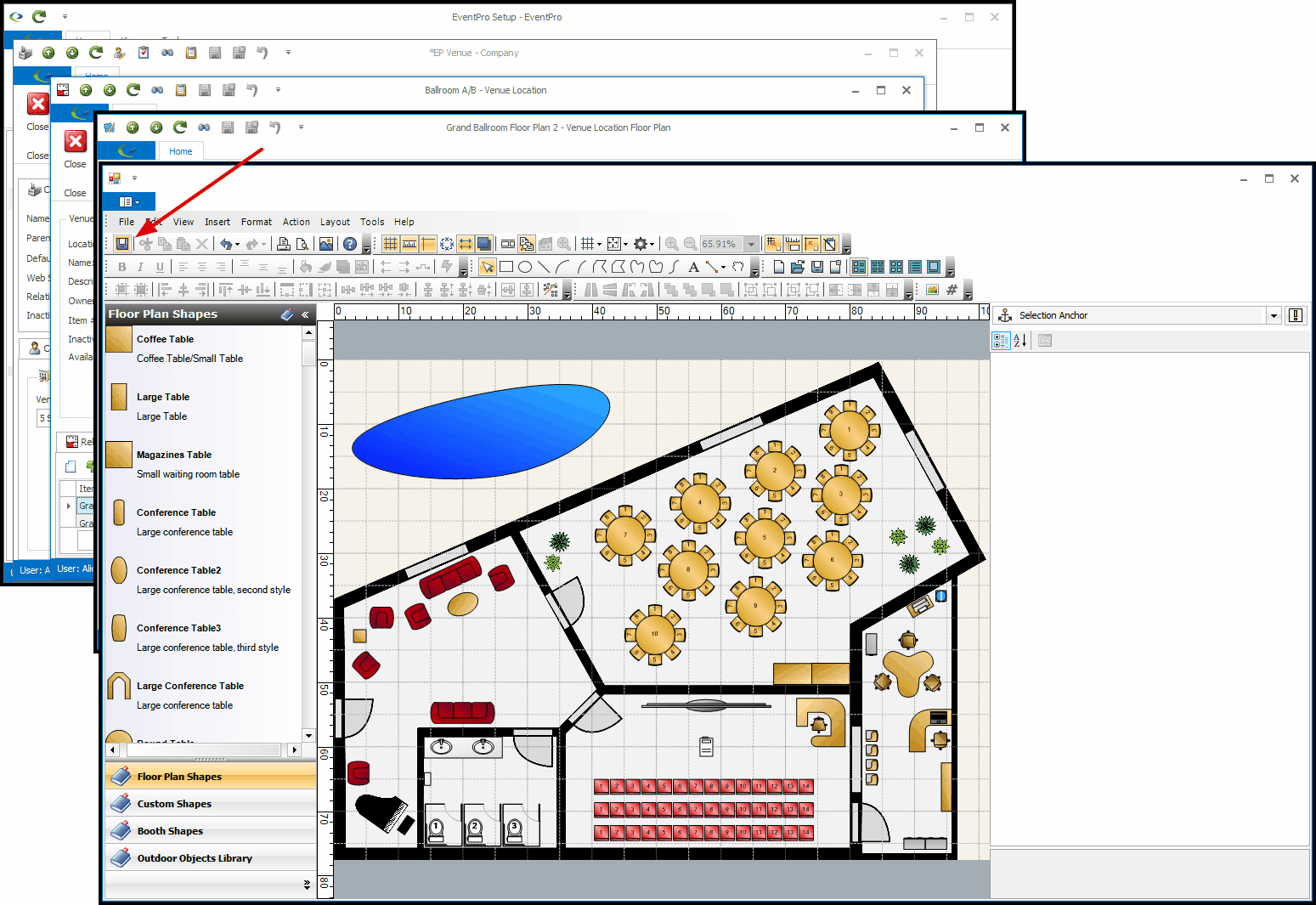Open the Redo history dropdown arrow
Image resolution: width=1316 pixels, height=905 pixels.
[x=264, y=245]
